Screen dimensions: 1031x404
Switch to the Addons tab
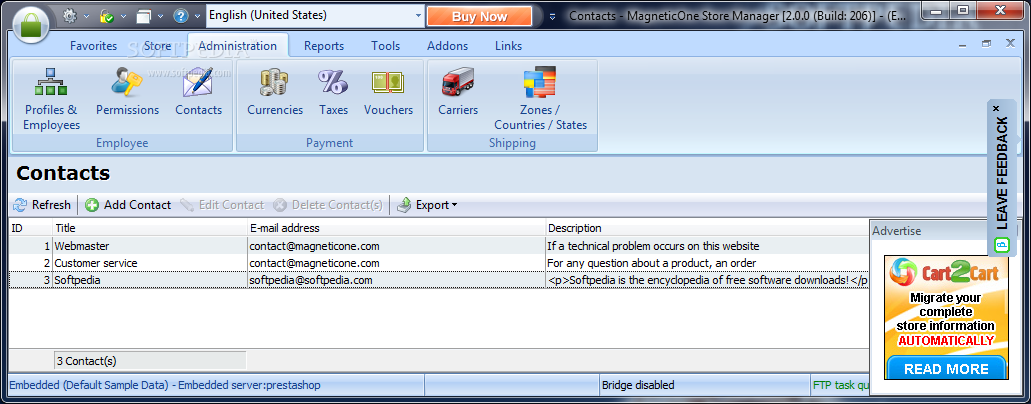pyautogui.click(x=447, y=46)
